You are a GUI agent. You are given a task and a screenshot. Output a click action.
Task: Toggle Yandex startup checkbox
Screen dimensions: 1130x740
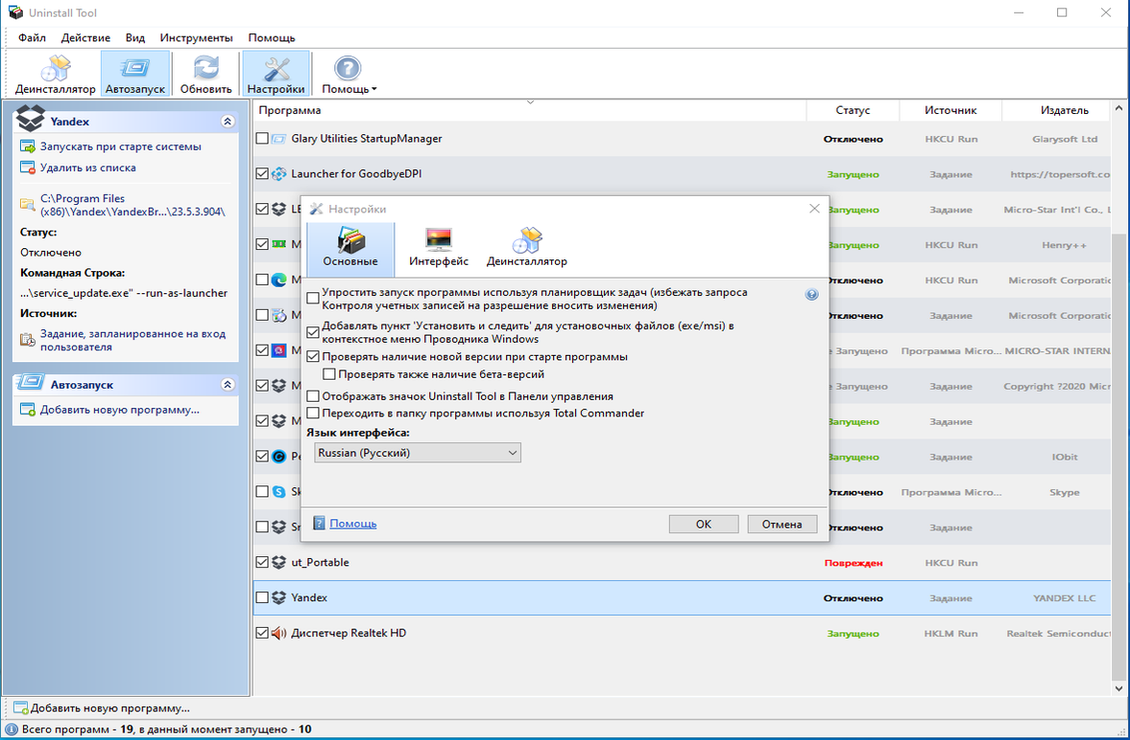pyautogui.click(x=262, y=597)
